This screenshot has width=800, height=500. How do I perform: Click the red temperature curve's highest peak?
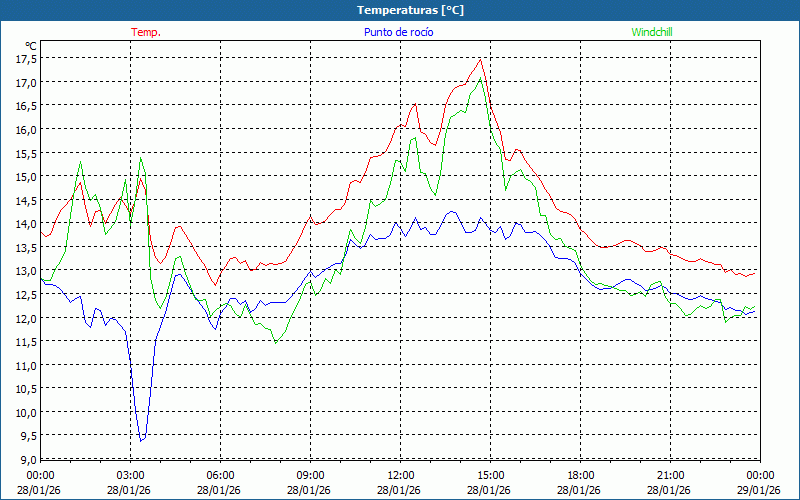(480, 59)
